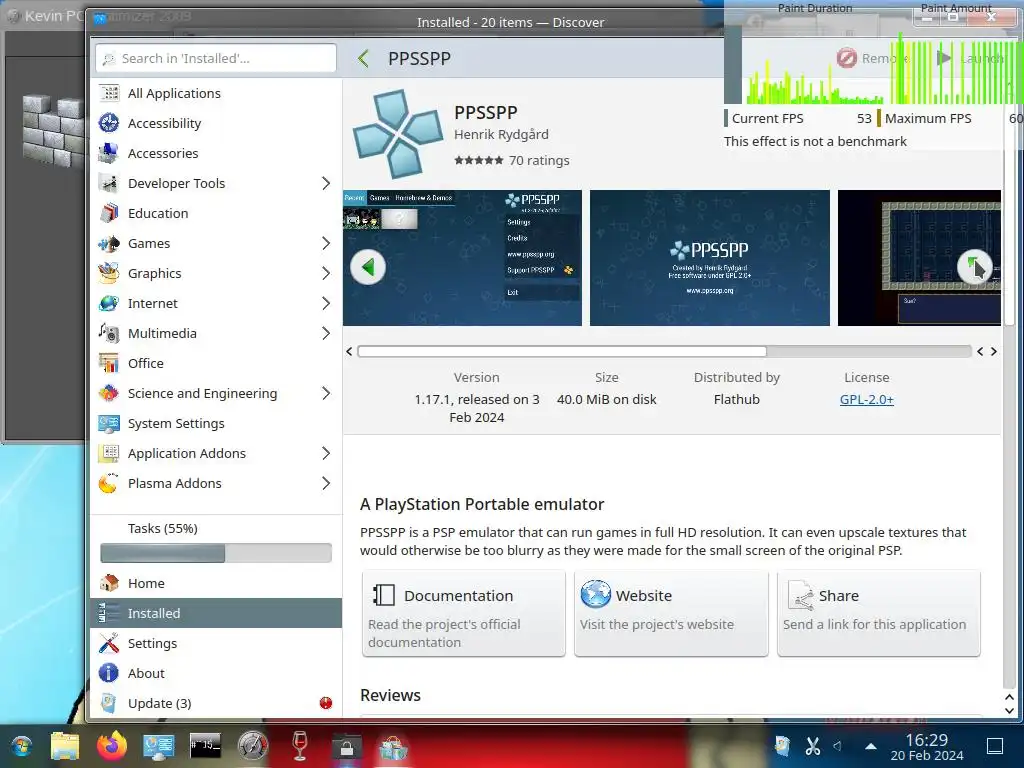
Task: Open the file manager folder in taskbar
Action: (x=65, y=746)
